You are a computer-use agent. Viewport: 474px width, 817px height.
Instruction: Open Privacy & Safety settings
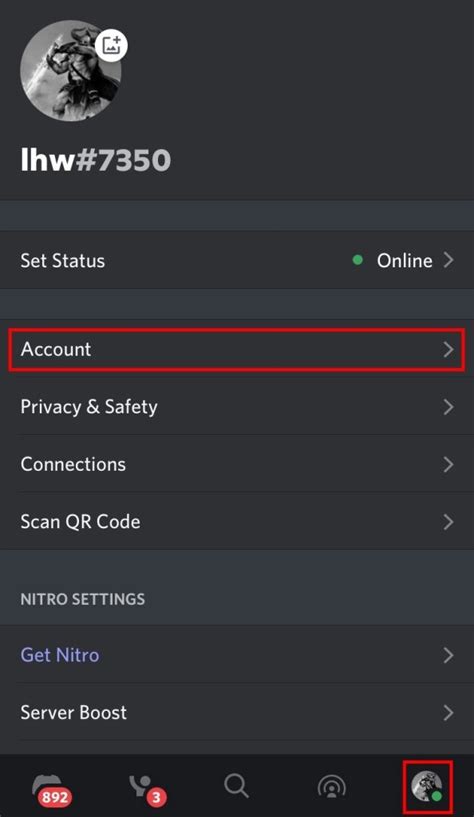click(x=237, y=406)
